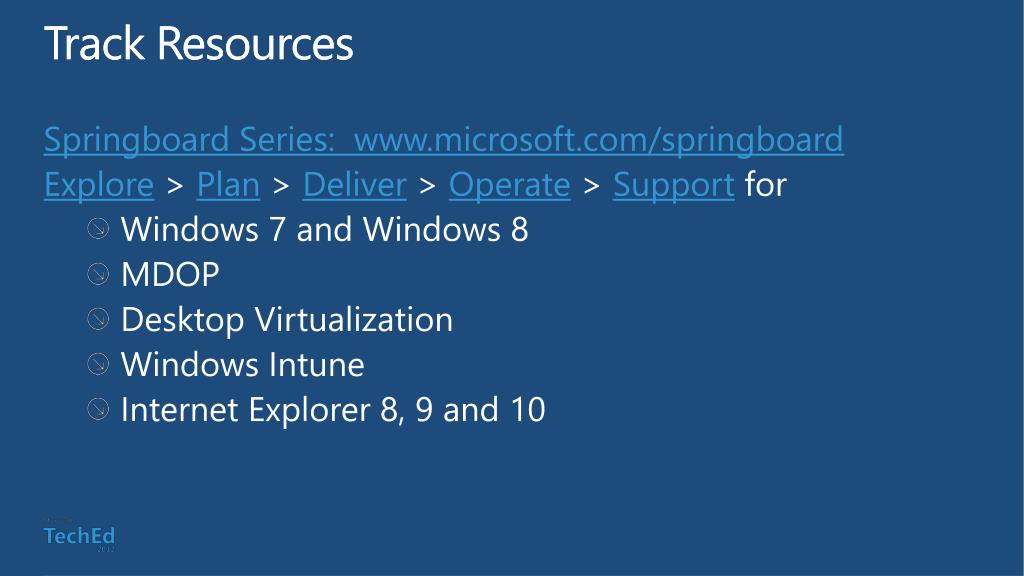This screenshot has height=576, width=1024.
Task: Select the bullet icon next to MDOP
Action: tap(98, 274)
